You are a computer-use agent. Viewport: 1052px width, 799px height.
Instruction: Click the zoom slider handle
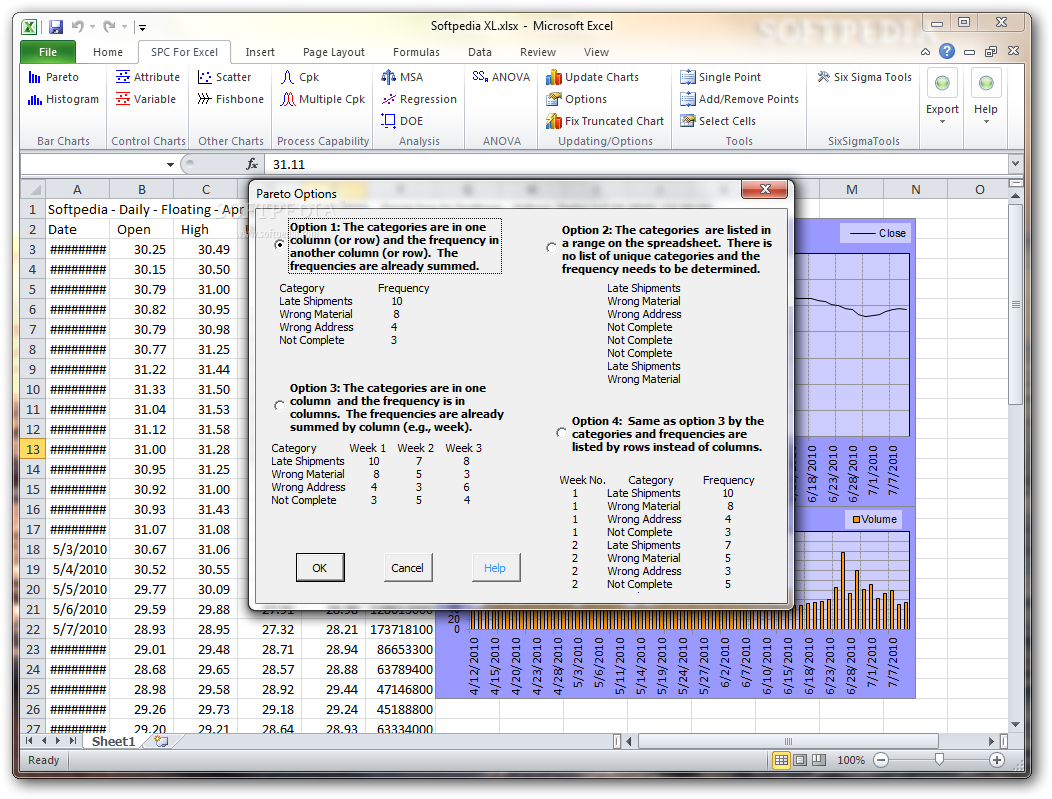click(939, 759)
